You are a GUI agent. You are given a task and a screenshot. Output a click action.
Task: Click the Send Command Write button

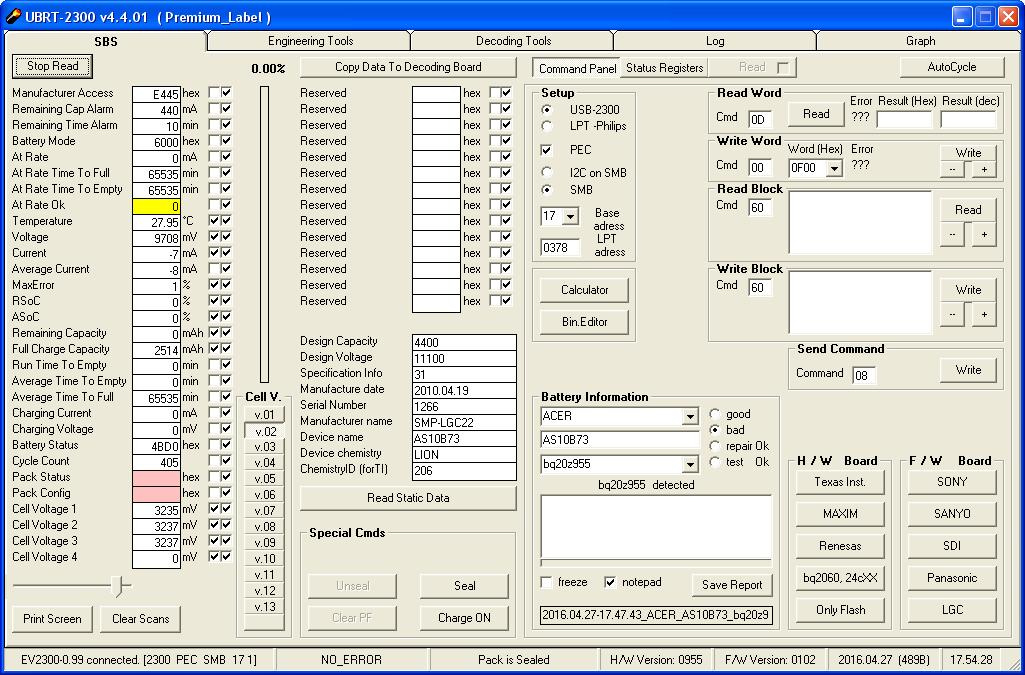pos(968,370)
